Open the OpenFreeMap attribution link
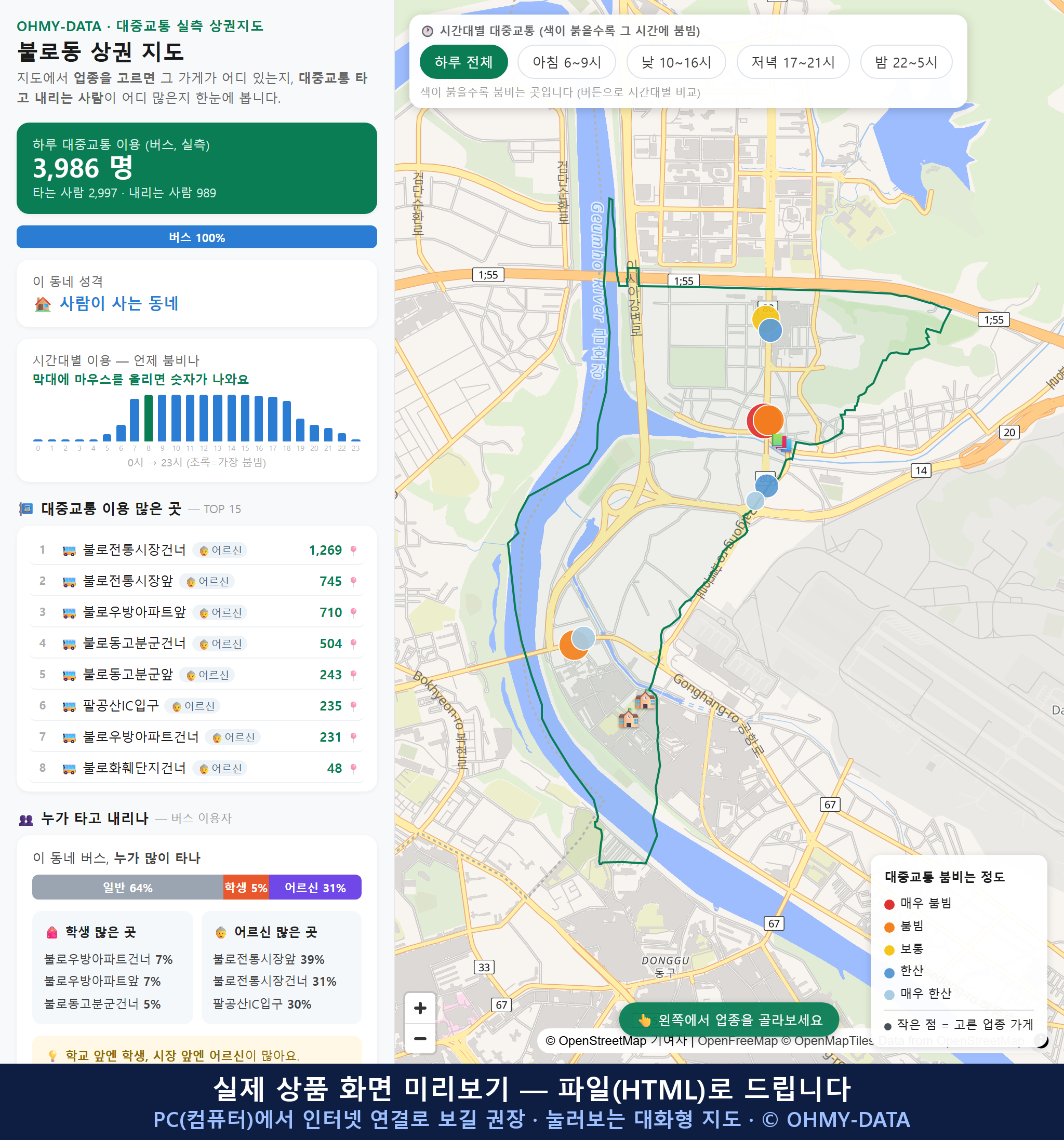 [x=737, y=1040]
